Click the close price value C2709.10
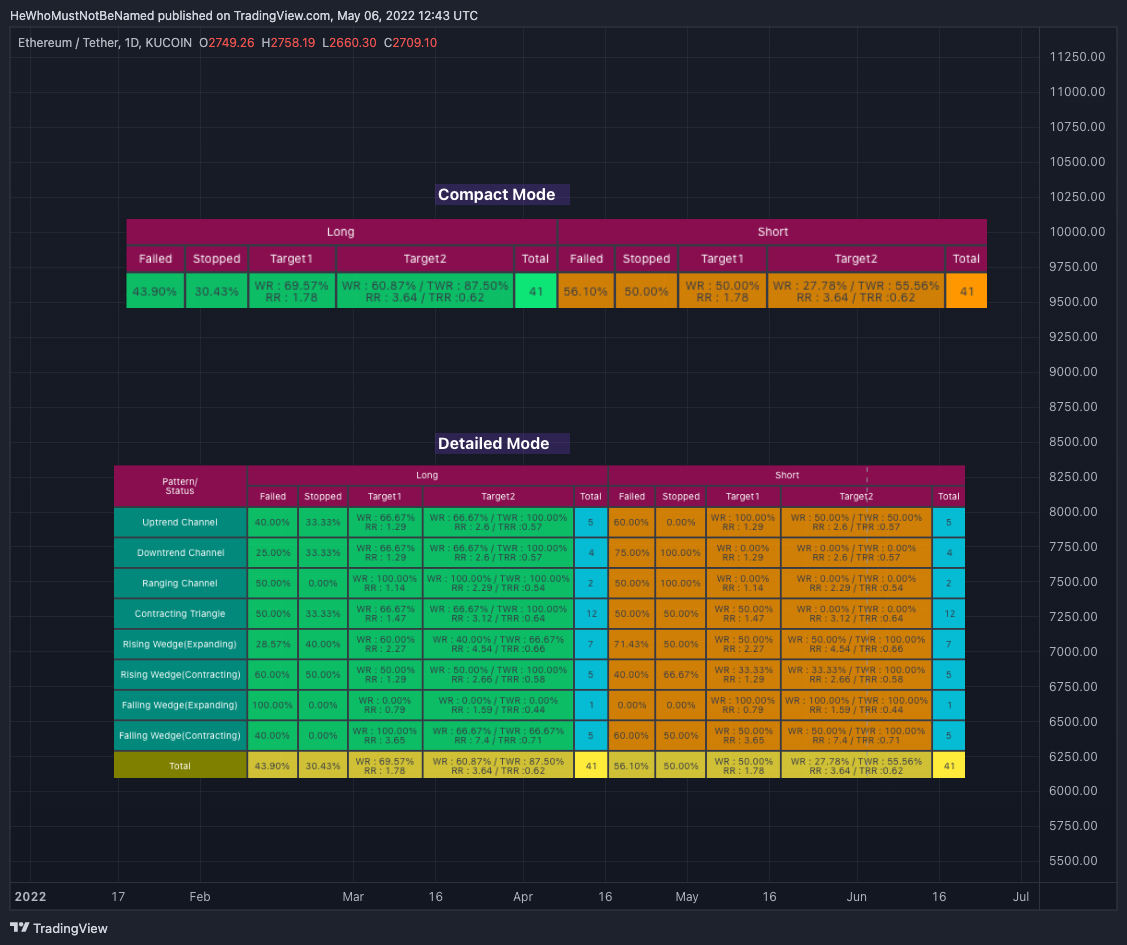The width and height of the screenshot is (1127, 945). [x=410, y=42]
